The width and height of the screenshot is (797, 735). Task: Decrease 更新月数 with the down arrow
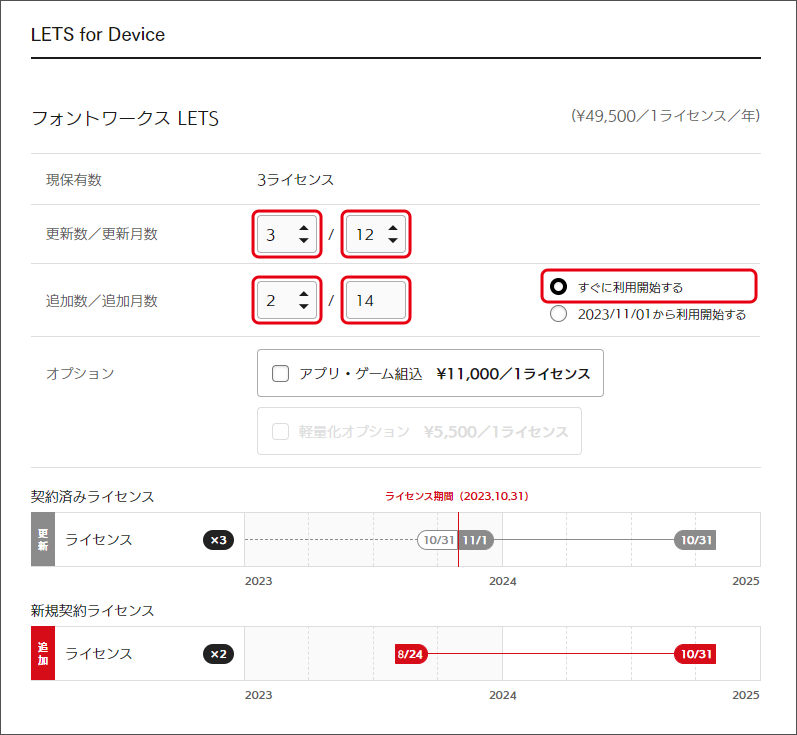click(x=393, y=241)
